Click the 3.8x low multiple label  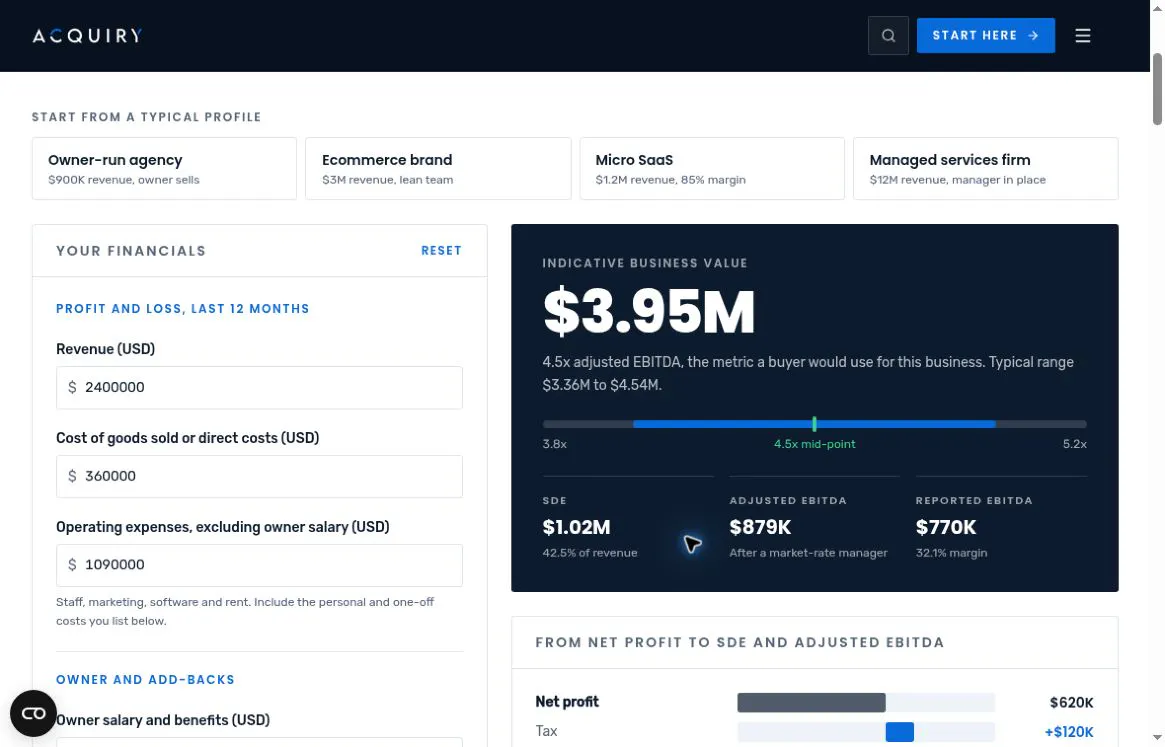tap(554, 444)
